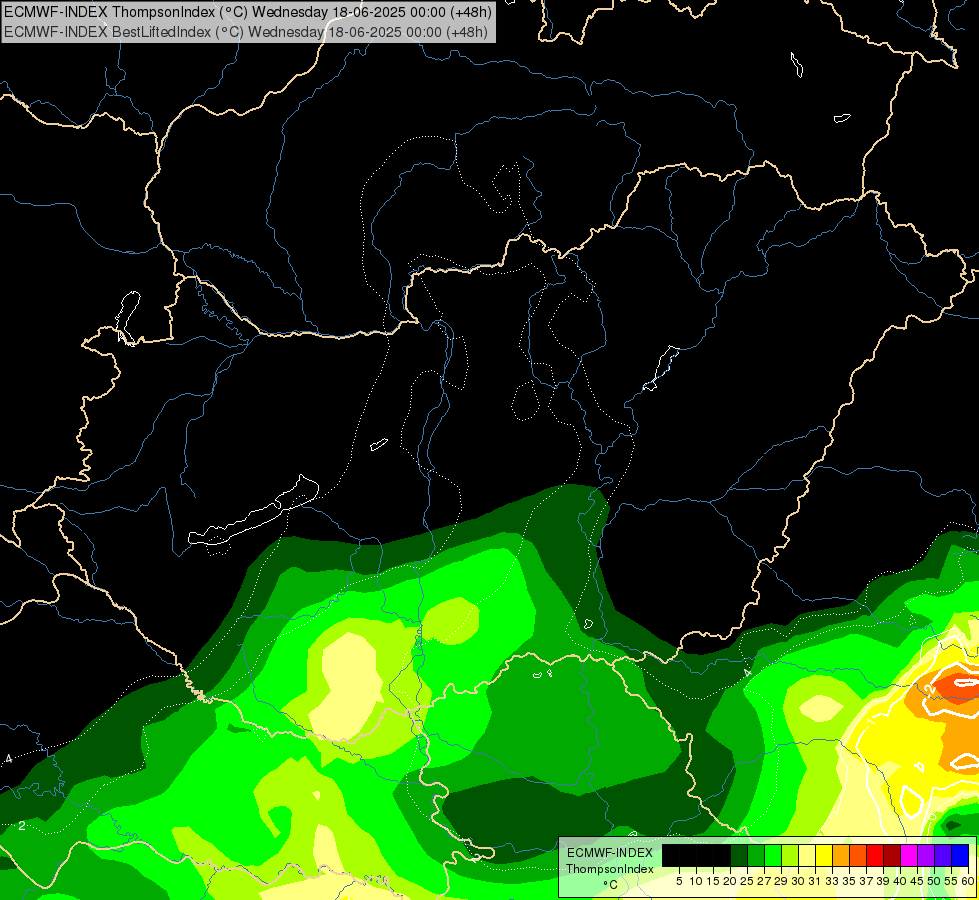
Task: Pick the bright red 37–39 legend swatch
Action: click(x=875, y=855)
